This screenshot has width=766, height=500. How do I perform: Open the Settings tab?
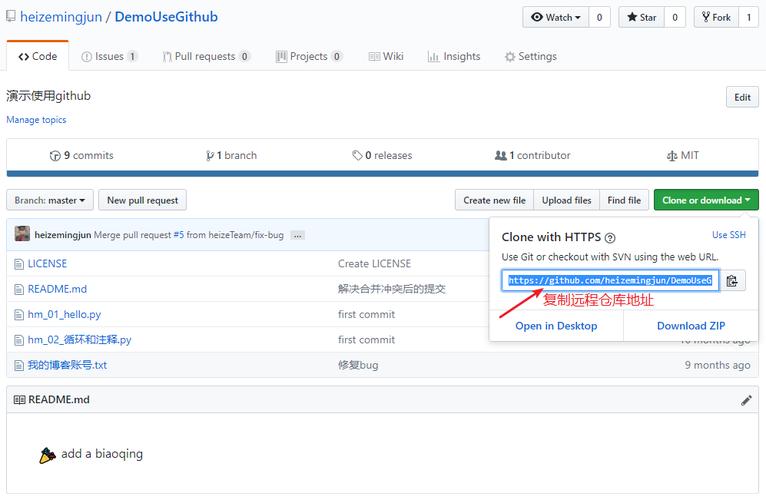click(531, 57)
